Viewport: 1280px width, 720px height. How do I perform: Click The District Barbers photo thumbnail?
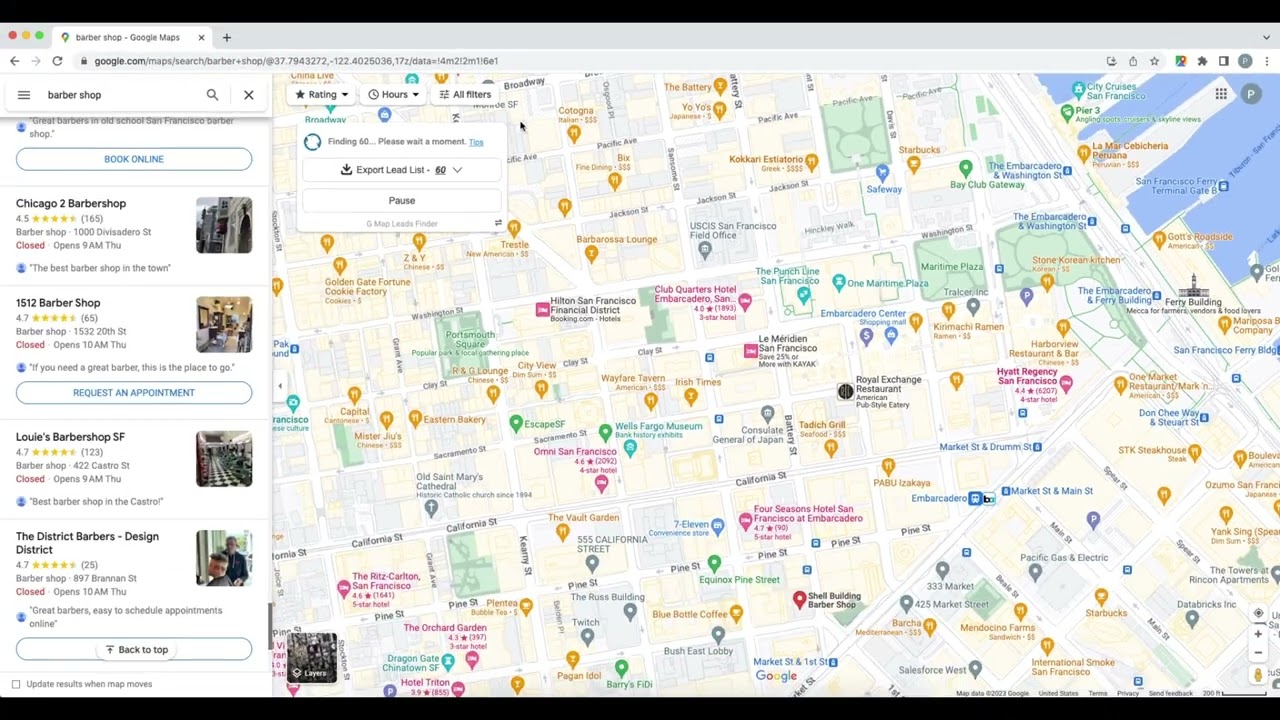[x=224, y=558]
